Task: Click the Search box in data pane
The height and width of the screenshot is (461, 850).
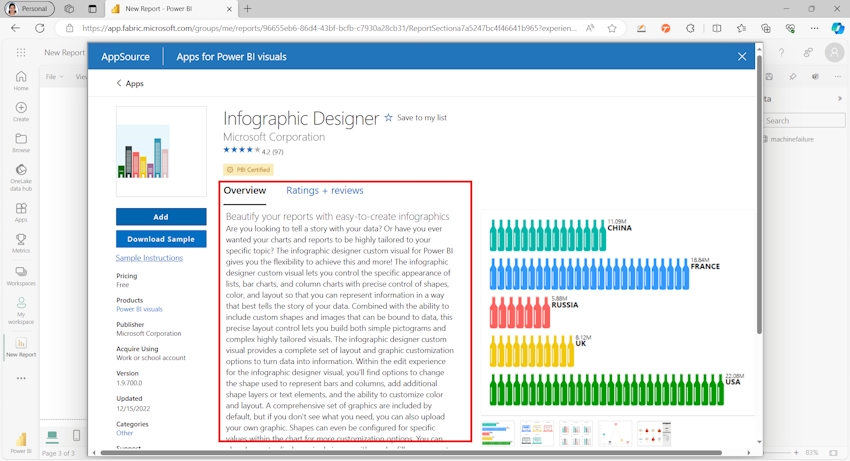Action: point(804,120)
